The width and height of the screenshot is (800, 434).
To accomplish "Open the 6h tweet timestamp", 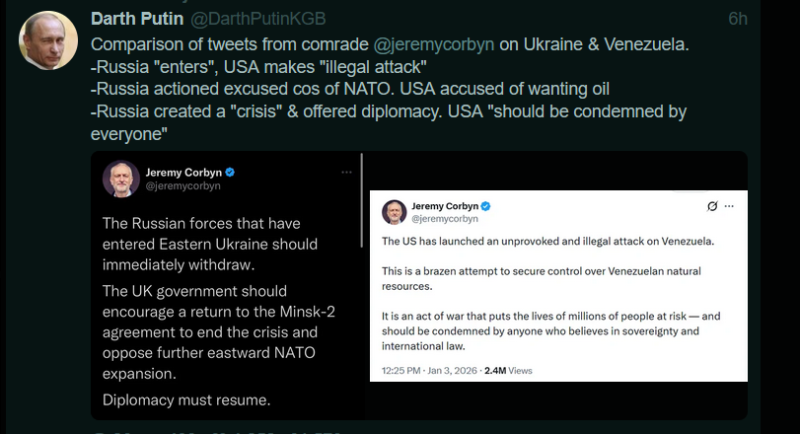I will (x=737, y=19).
